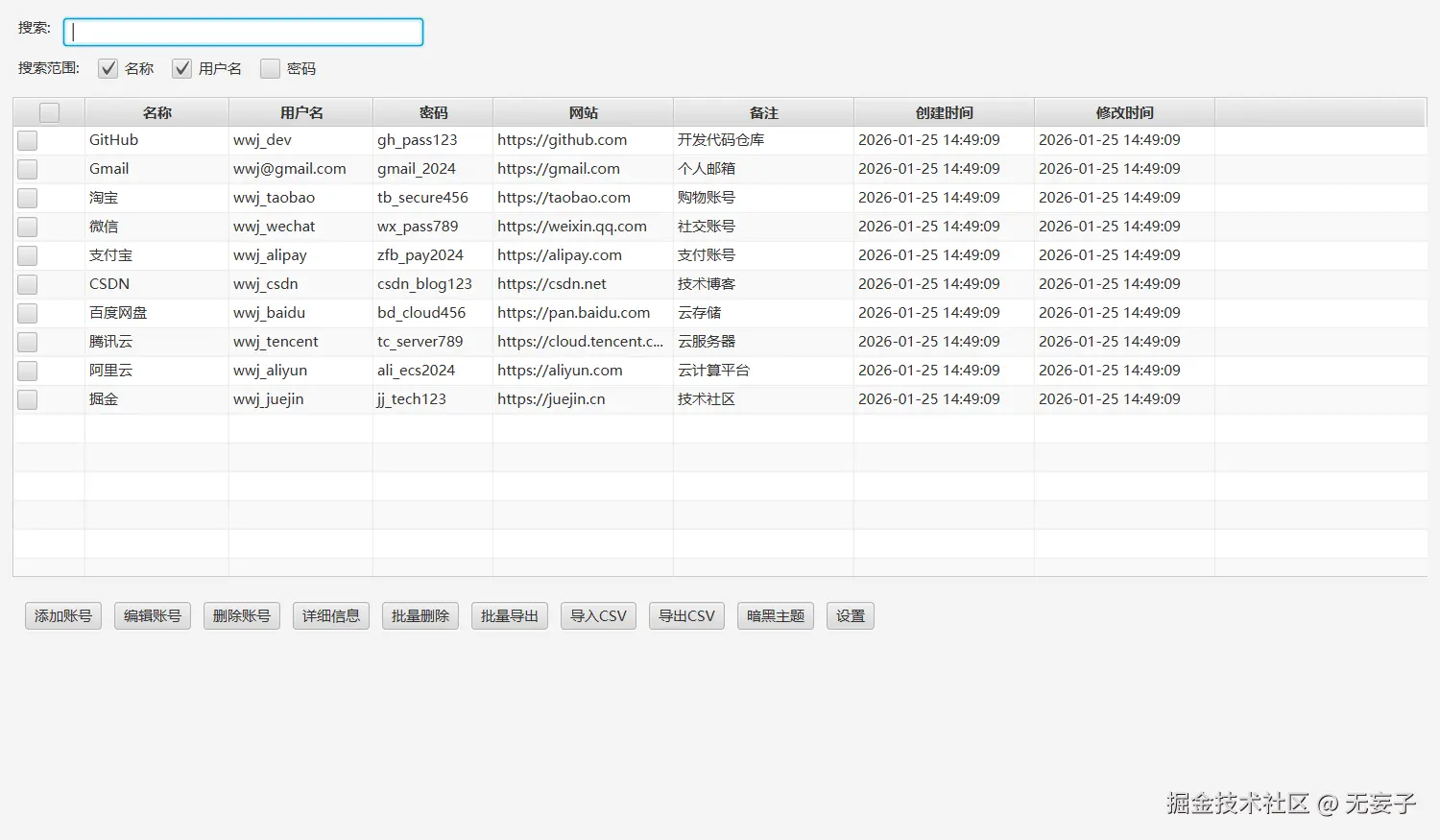Click the 云计算平台 note cell

pos(764,371)
